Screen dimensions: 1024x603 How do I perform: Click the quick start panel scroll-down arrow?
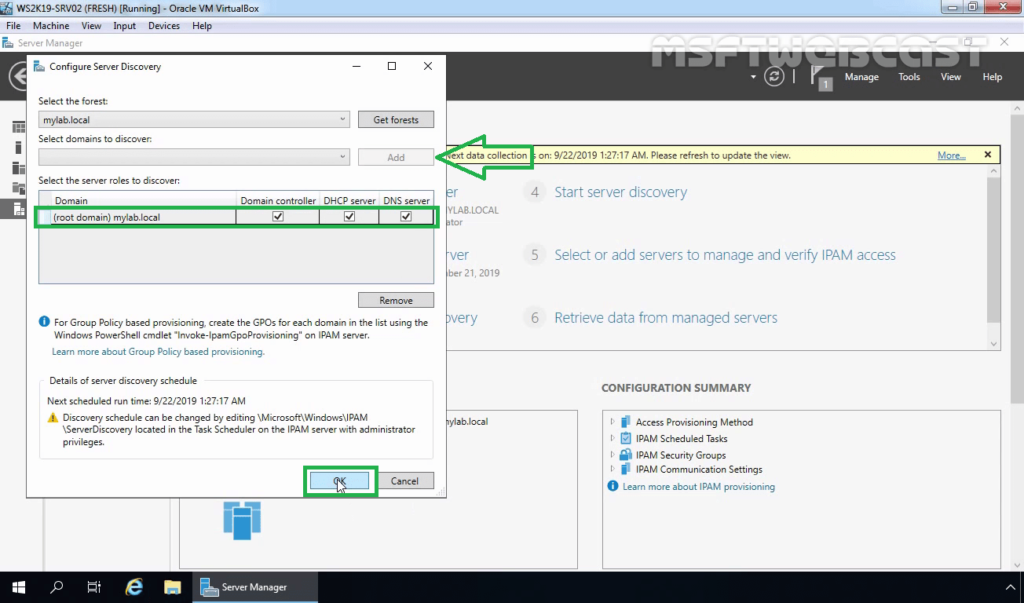(x=993, y=344)
